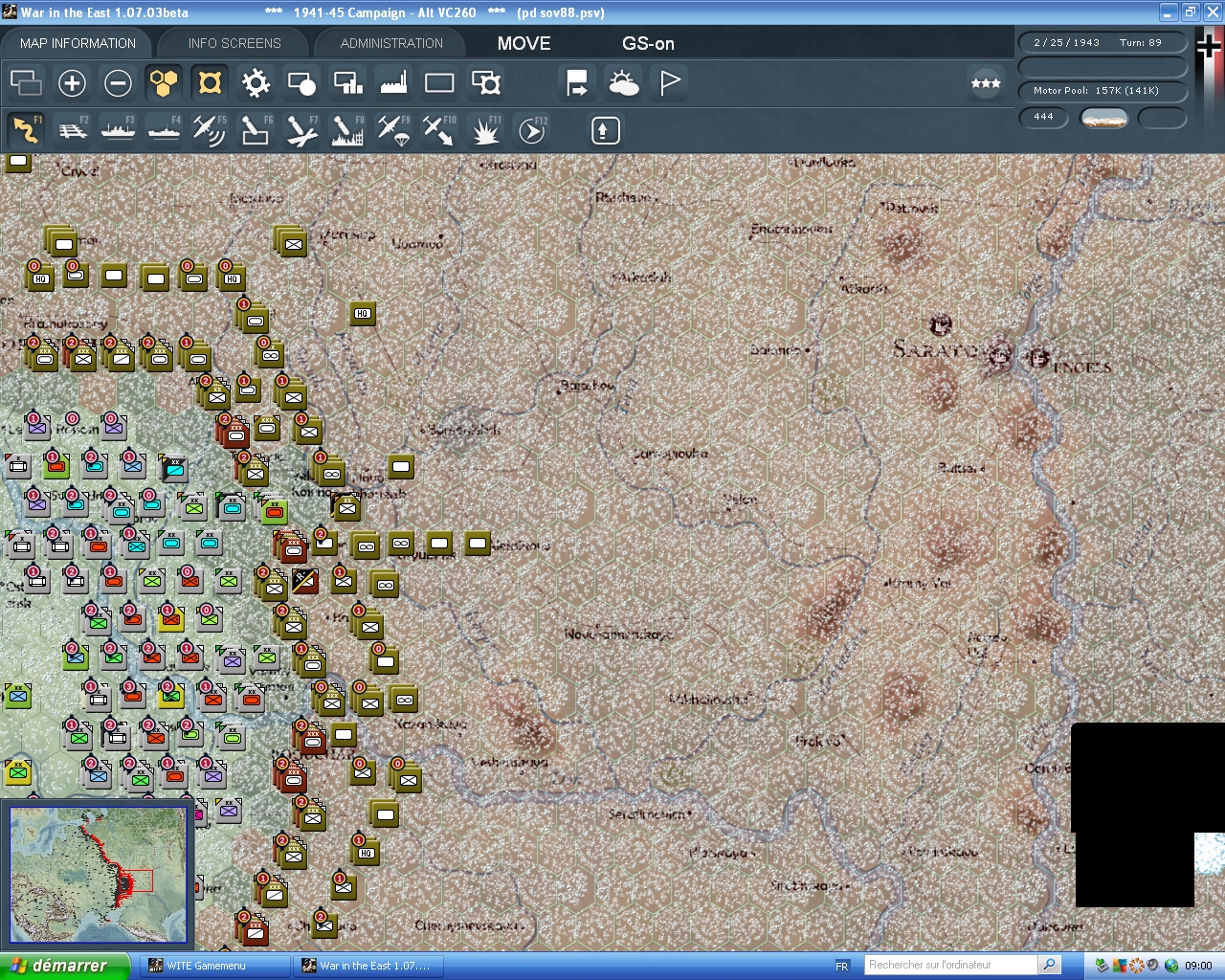Select the F2 rail movement mode
The image size is (1225, 980).
click(72, 130)
